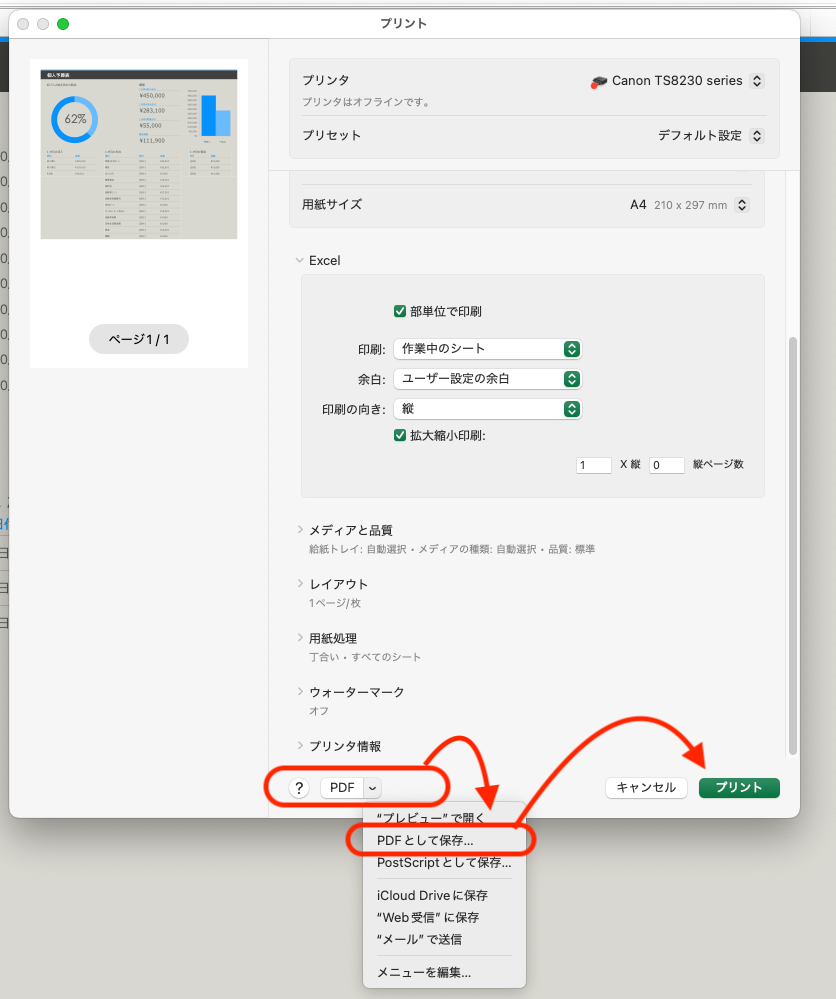Expand レイアウト section

click(299, 584)
